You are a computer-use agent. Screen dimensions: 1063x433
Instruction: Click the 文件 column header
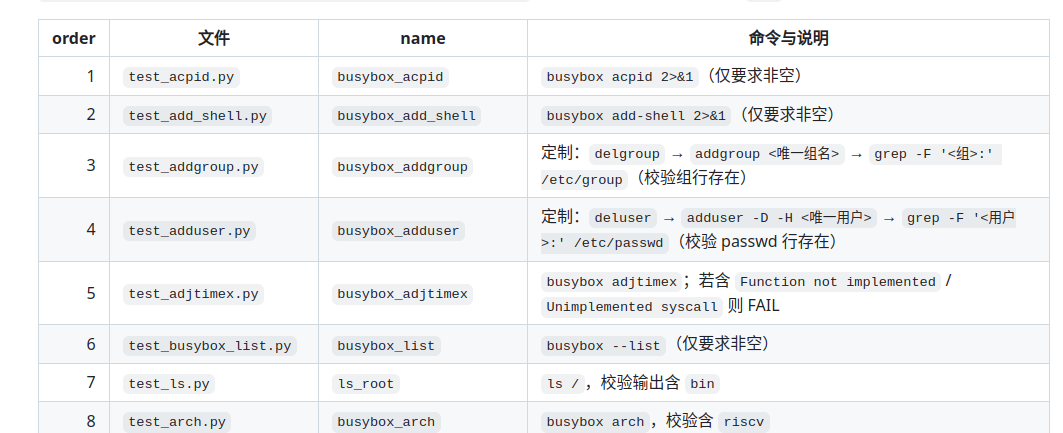pyautogui.click(x=214, y=38)
